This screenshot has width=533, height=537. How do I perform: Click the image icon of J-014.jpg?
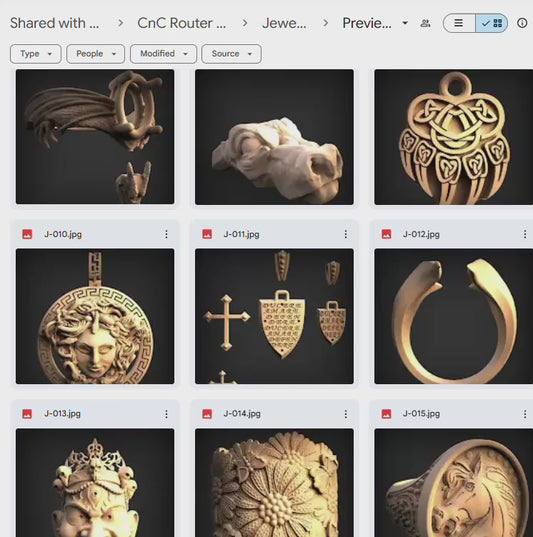point(207,414)
